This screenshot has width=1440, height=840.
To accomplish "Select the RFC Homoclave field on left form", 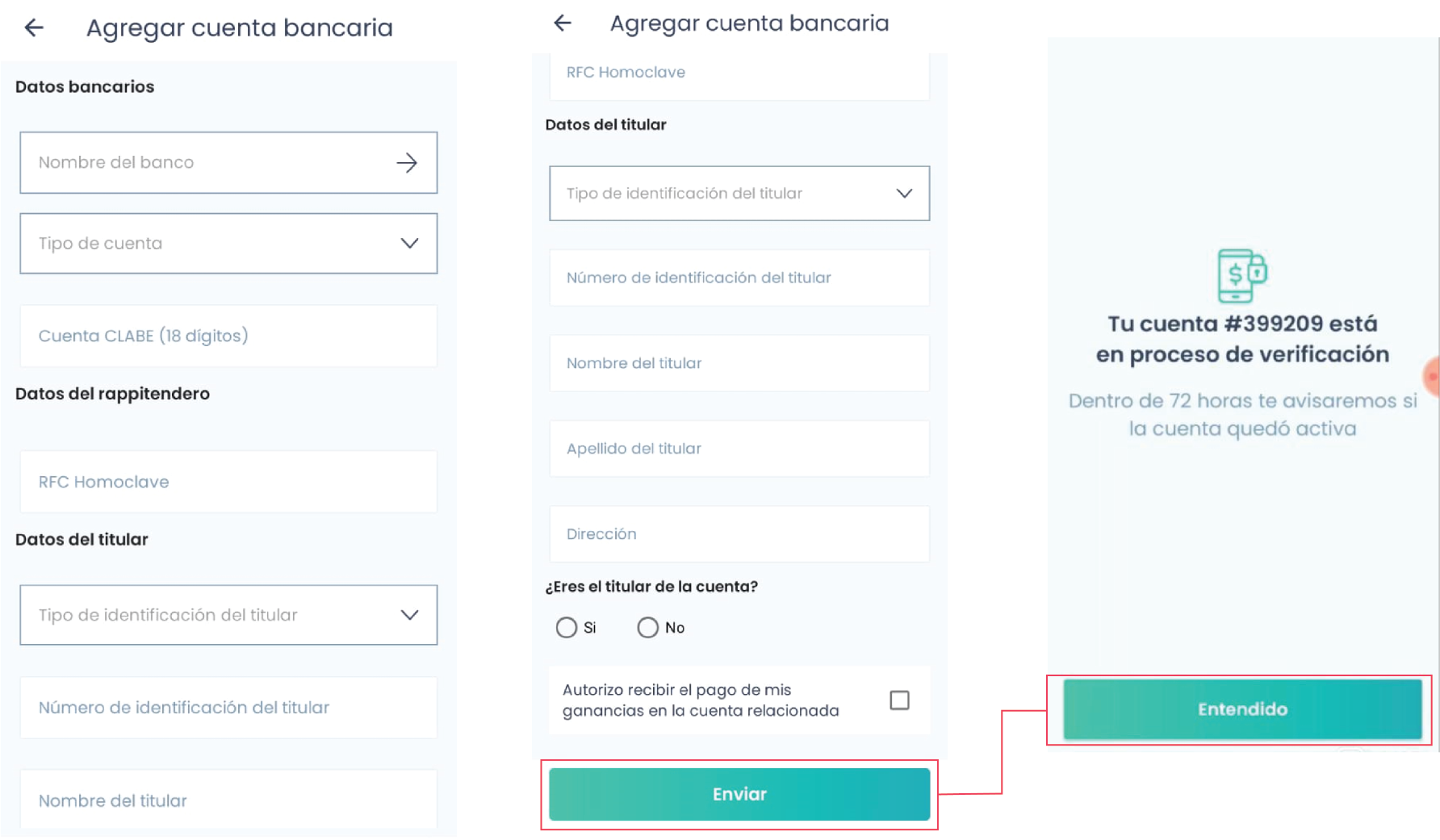I will click(x=228, y=481).
